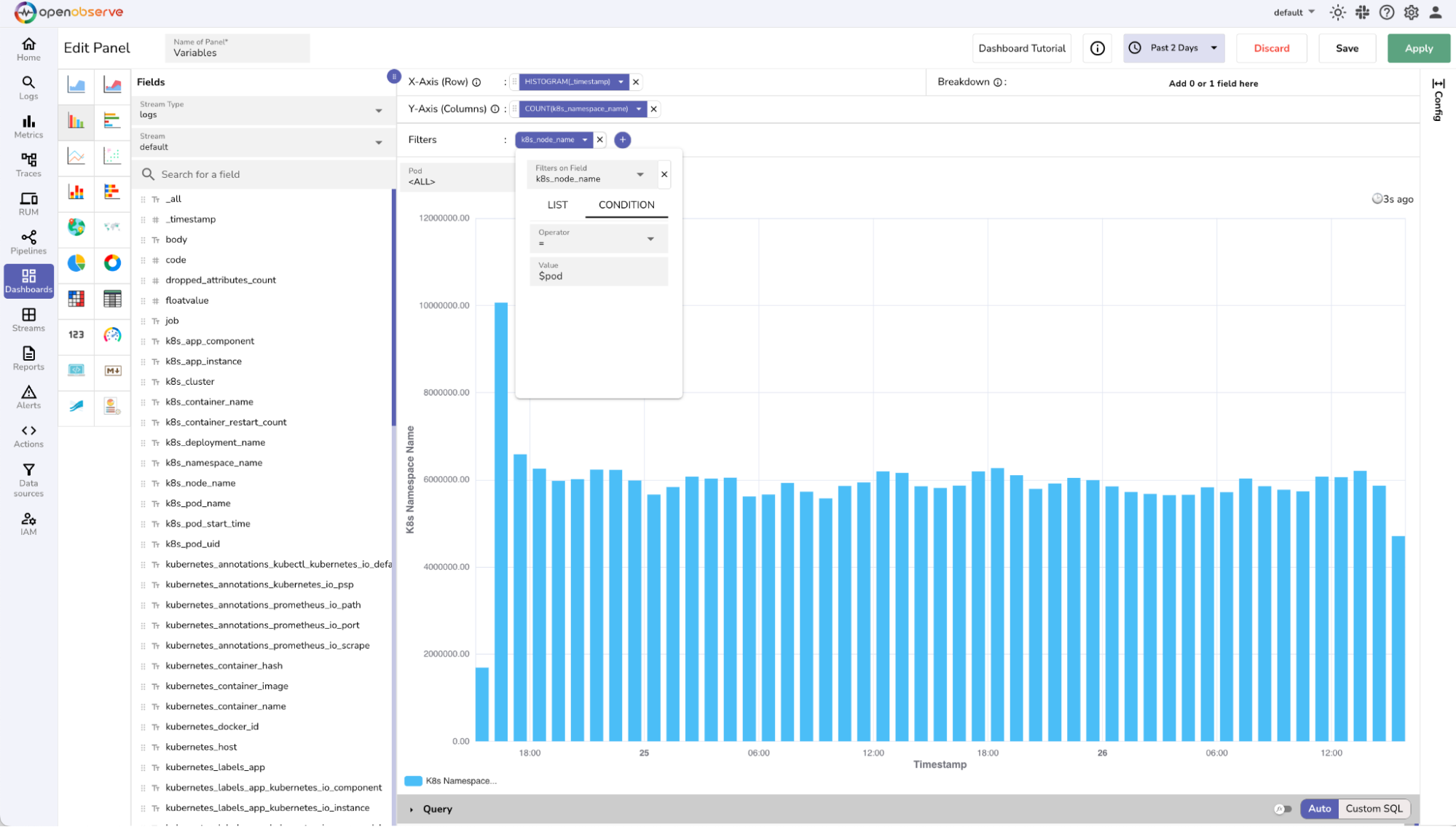Select the heatmap chart type icon
This screenshot has width=1456, height=827.
point(76,299)
